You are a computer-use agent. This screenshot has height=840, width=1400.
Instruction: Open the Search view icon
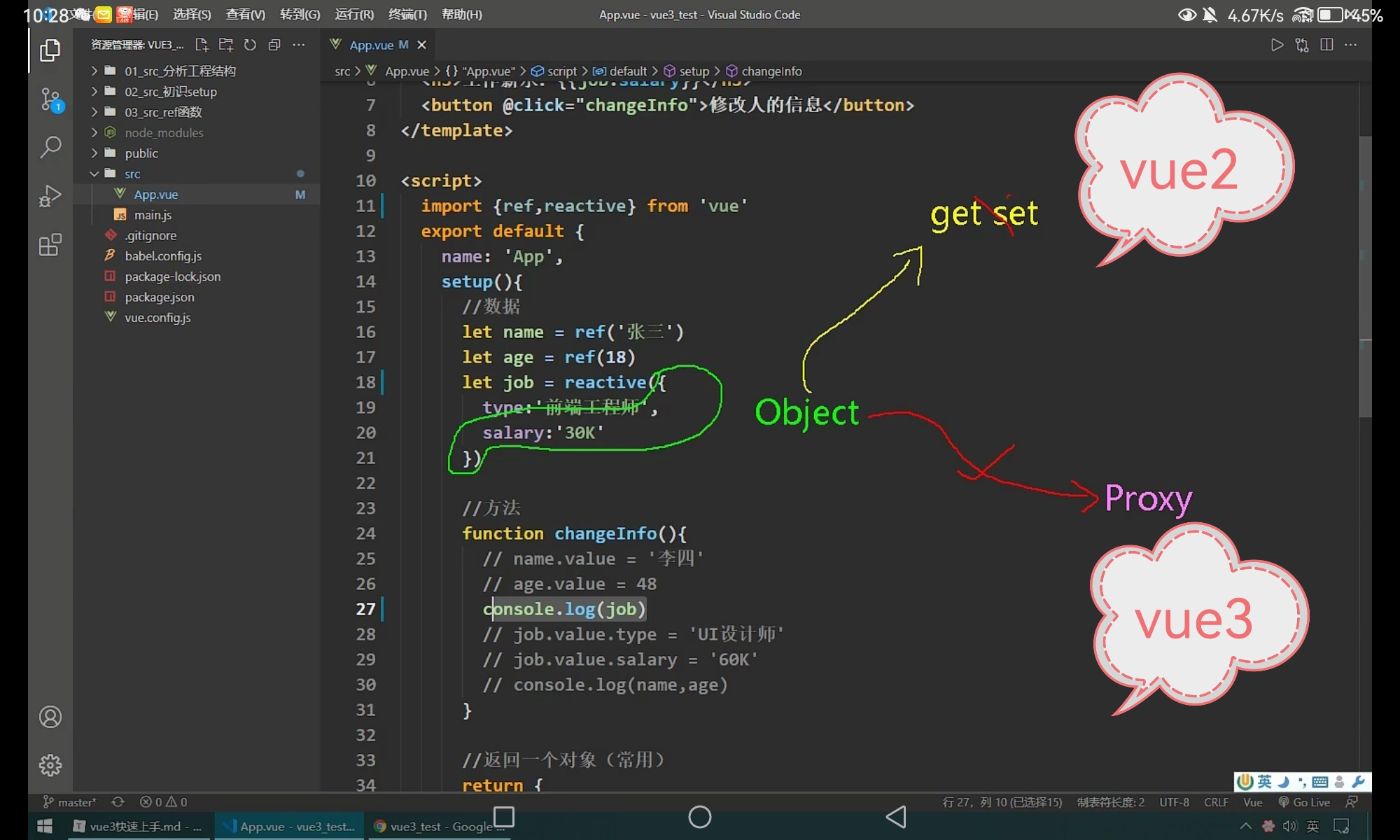[x=50, y=147]
